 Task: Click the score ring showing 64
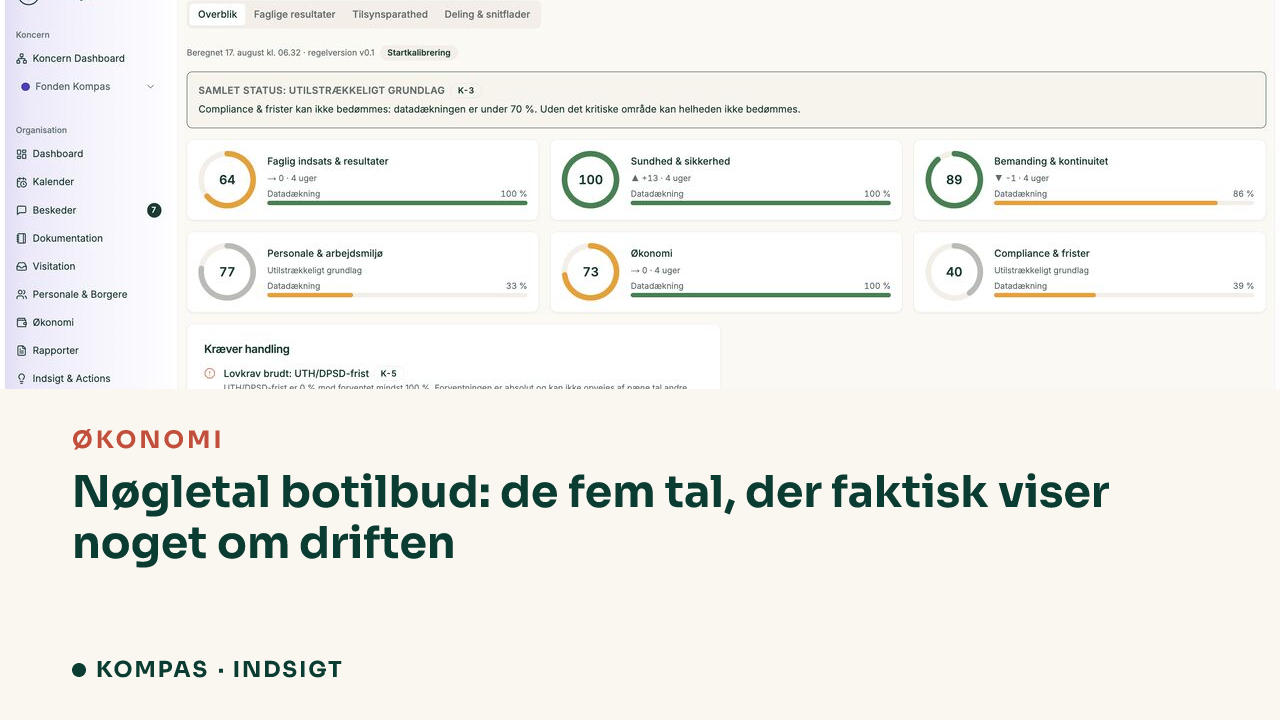[x=227, y=180]
